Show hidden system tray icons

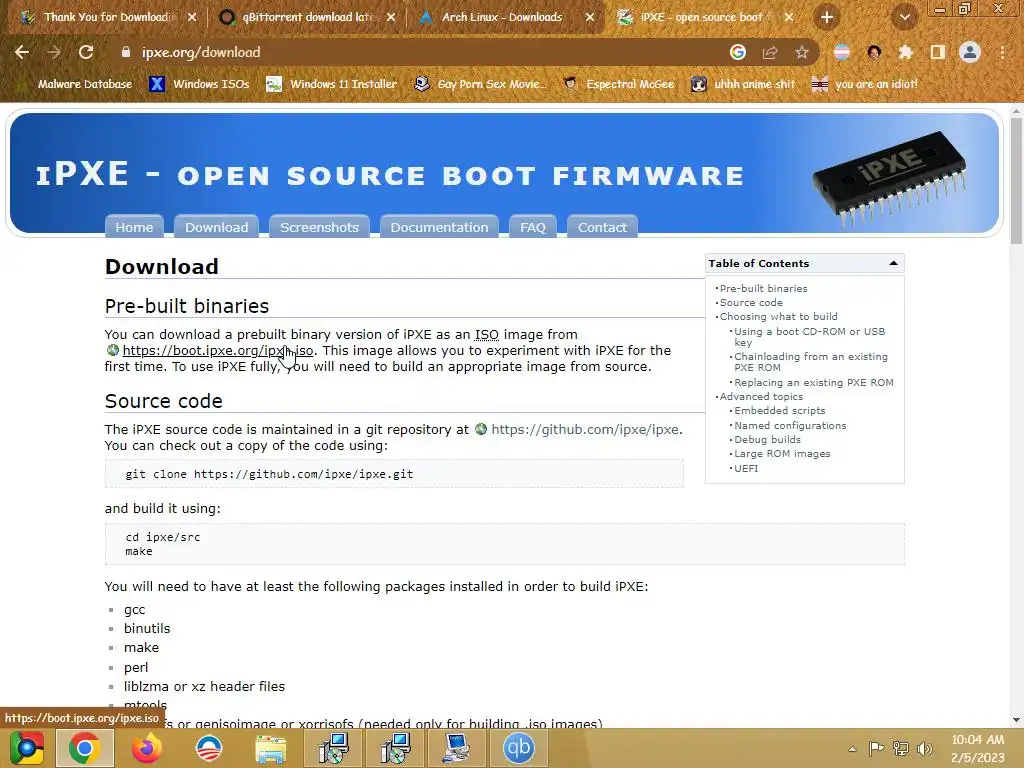[852, 749]
